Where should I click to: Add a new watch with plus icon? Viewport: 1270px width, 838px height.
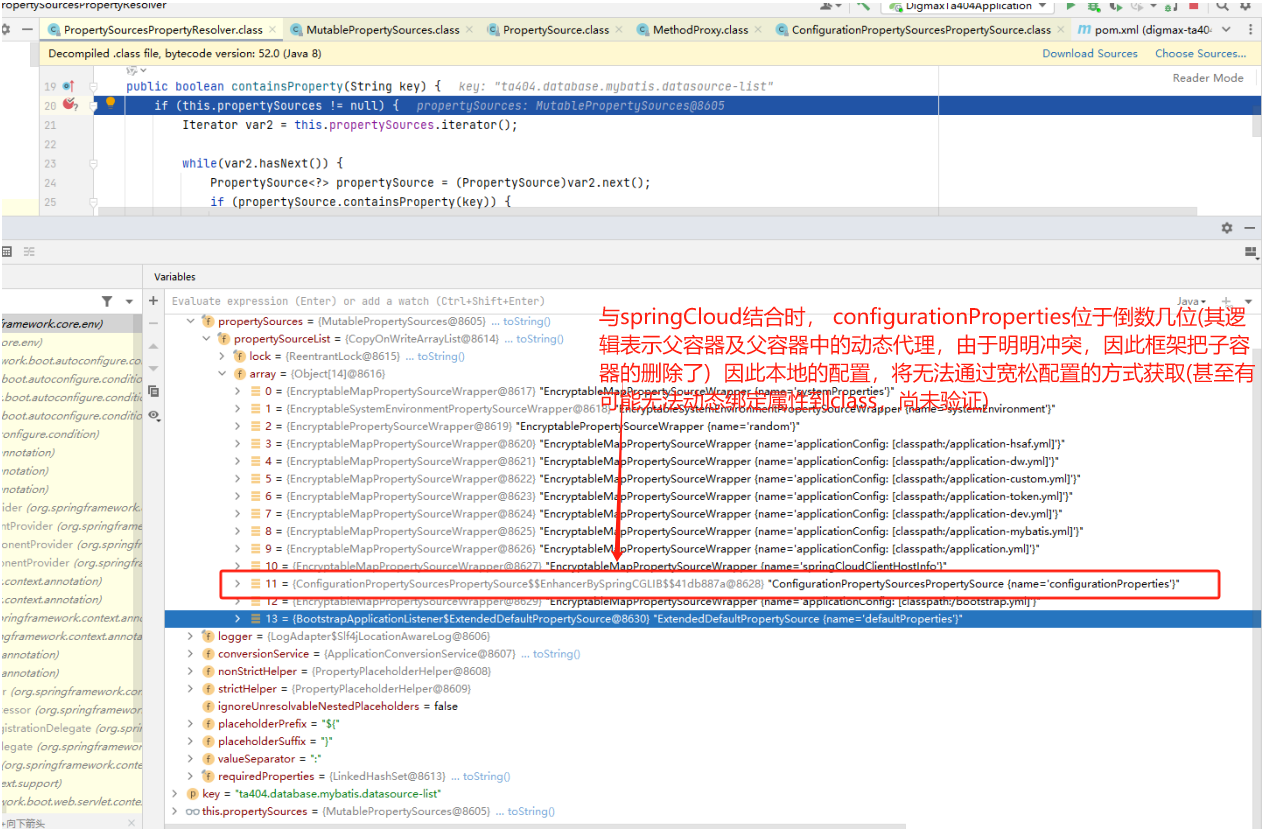point(153,300)
